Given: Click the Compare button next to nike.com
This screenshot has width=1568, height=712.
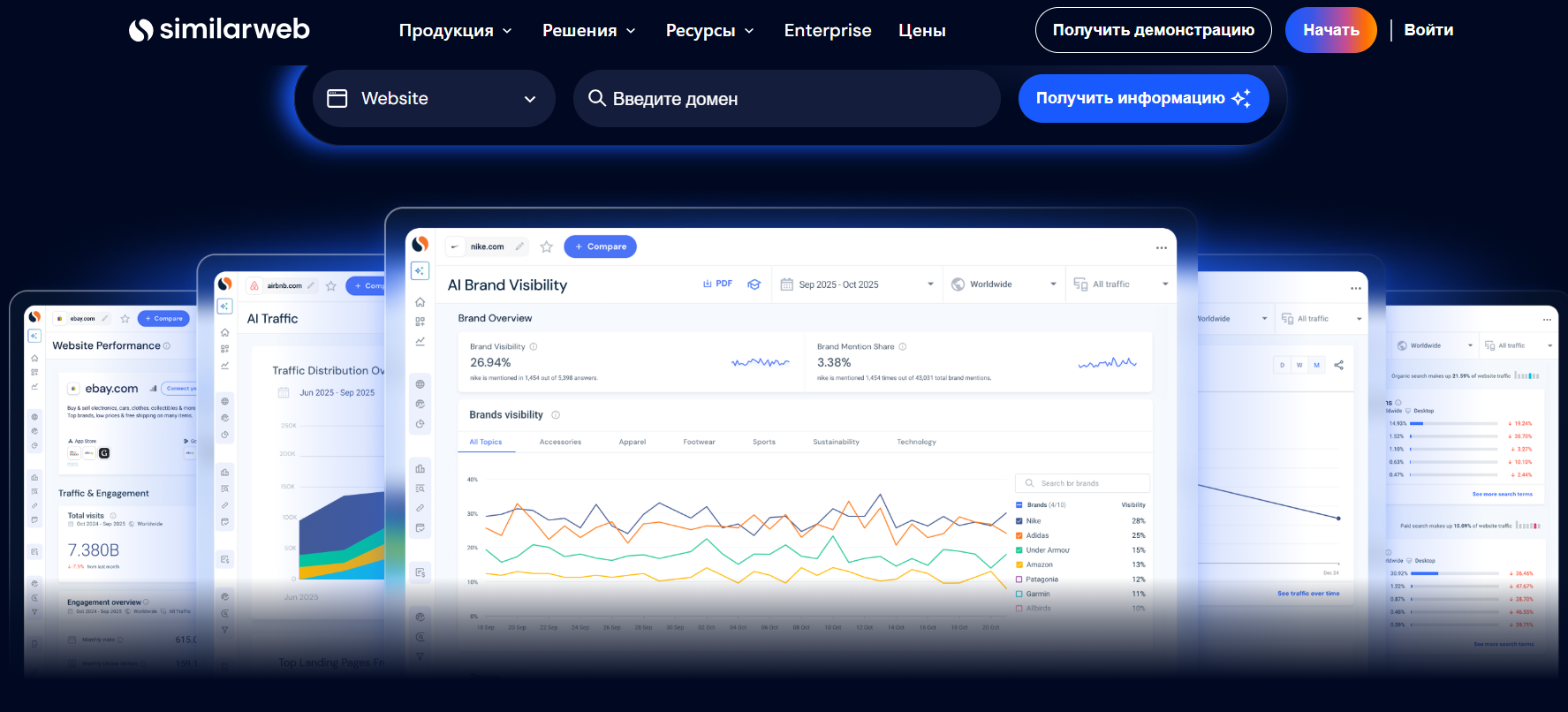Looking at the screenshot, I should 601,246.
